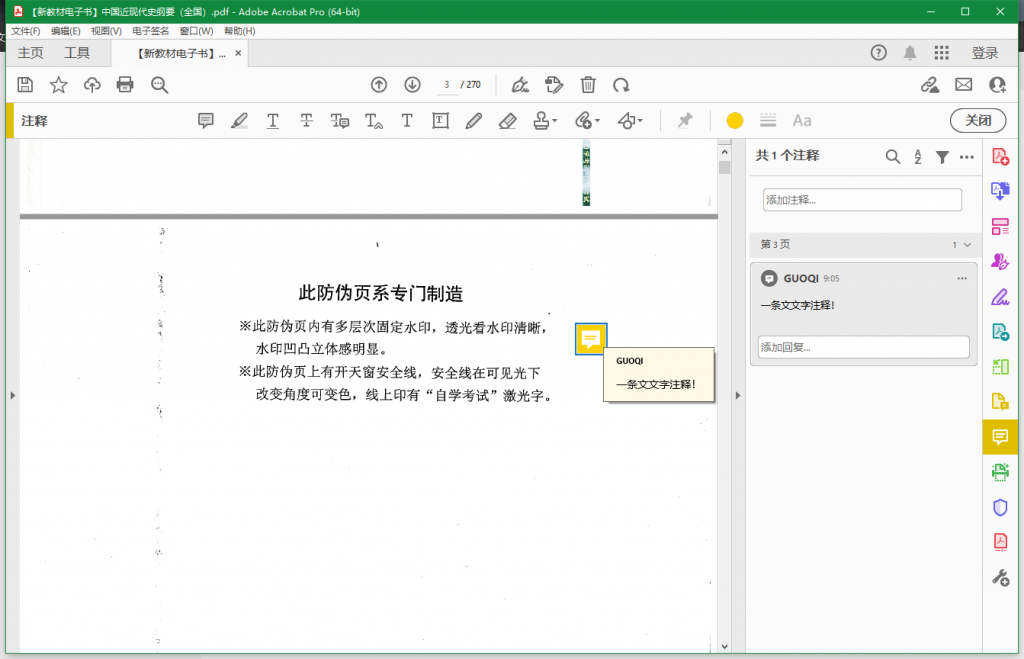Open the 视图(V) menu
Viewport: 1024px width, 659px height.
106,31
